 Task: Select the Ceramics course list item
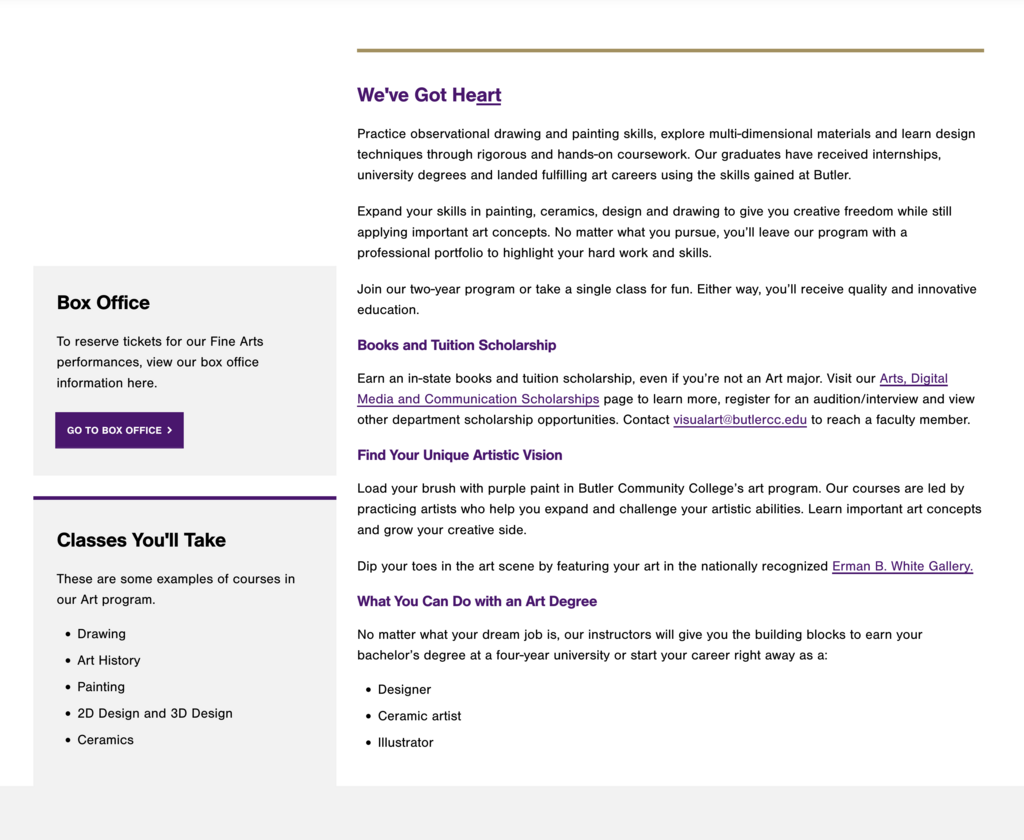[x=105, y=740]
